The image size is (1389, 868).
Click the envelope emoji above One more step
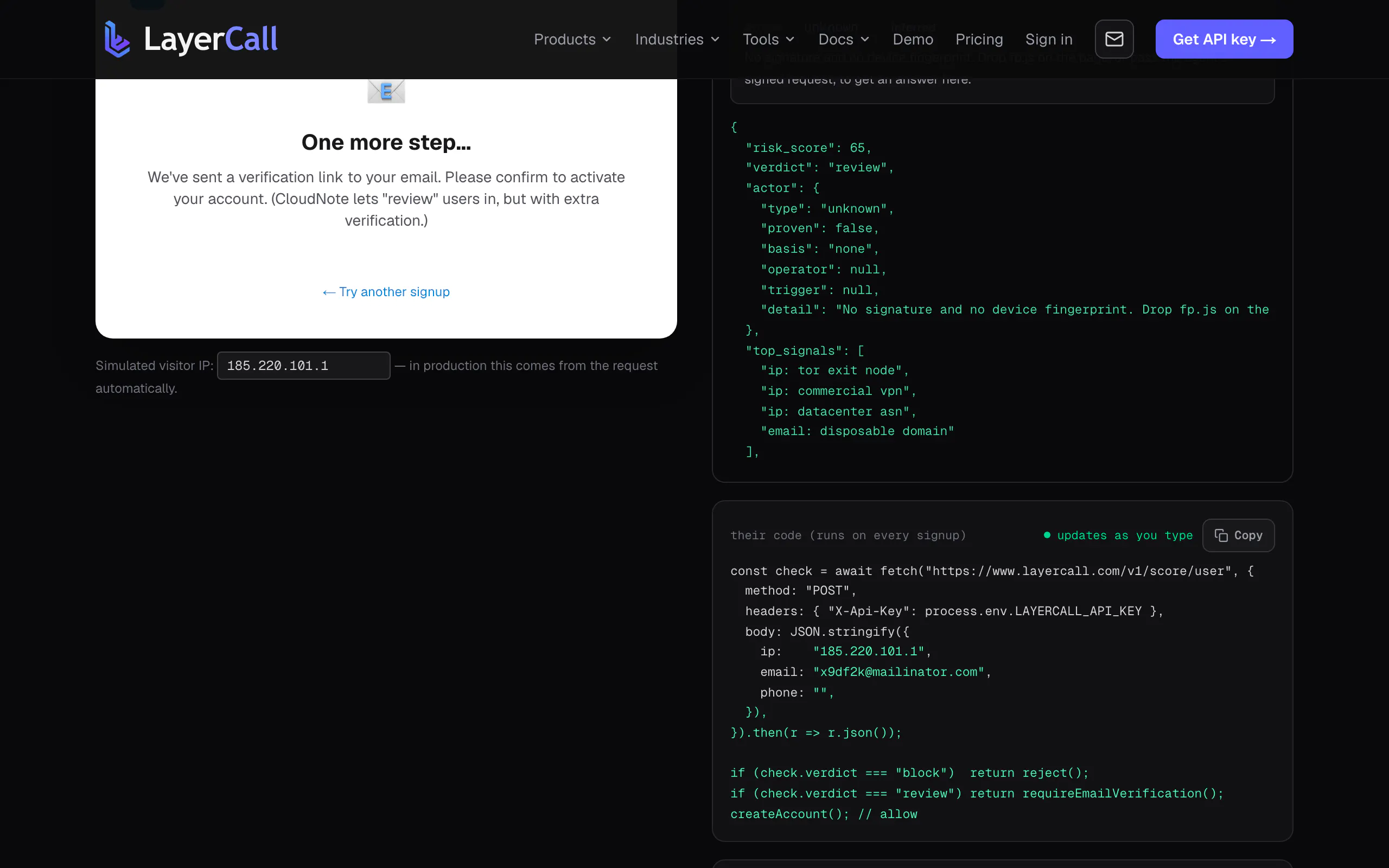(386, 91)
